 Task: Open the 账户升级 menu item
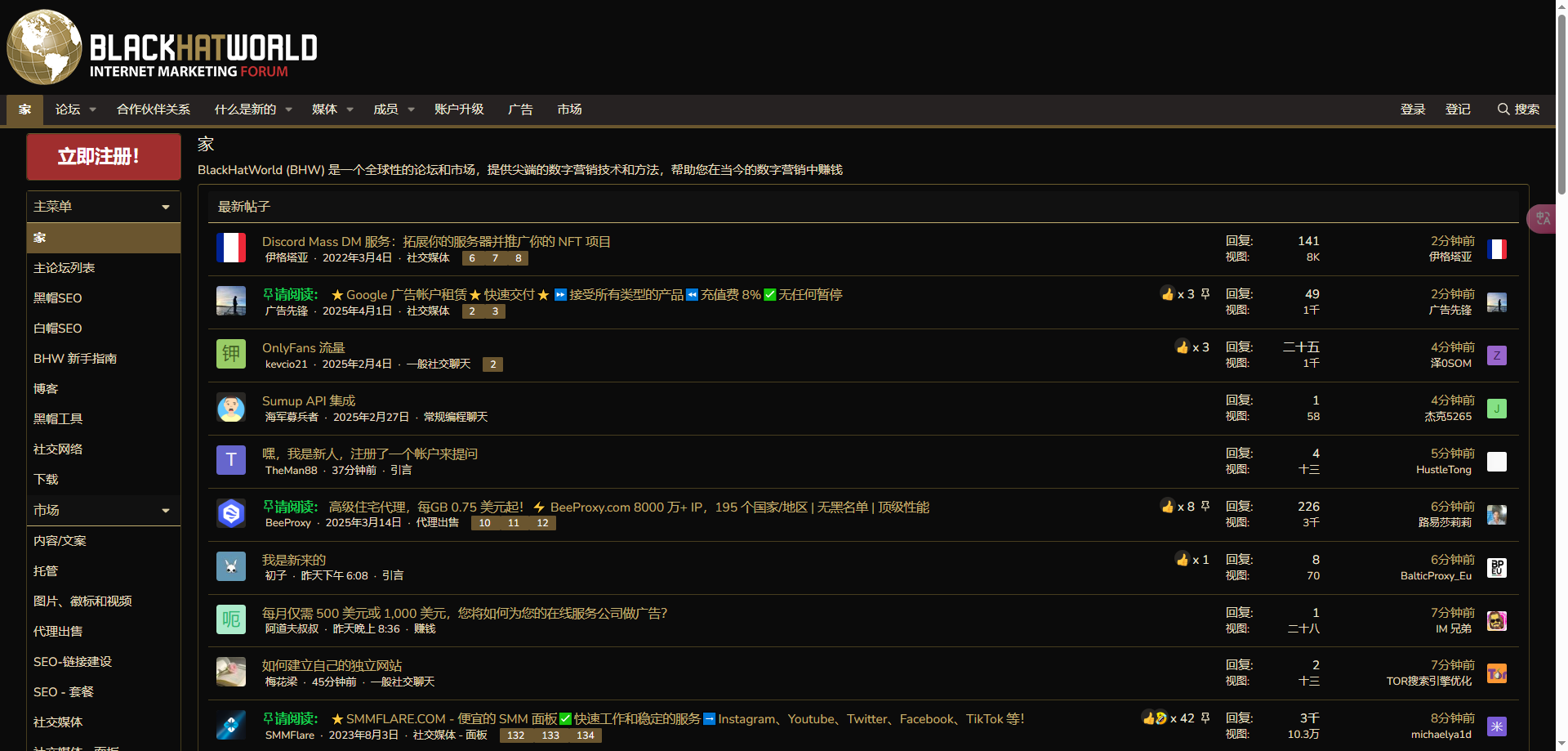[459, 109]
